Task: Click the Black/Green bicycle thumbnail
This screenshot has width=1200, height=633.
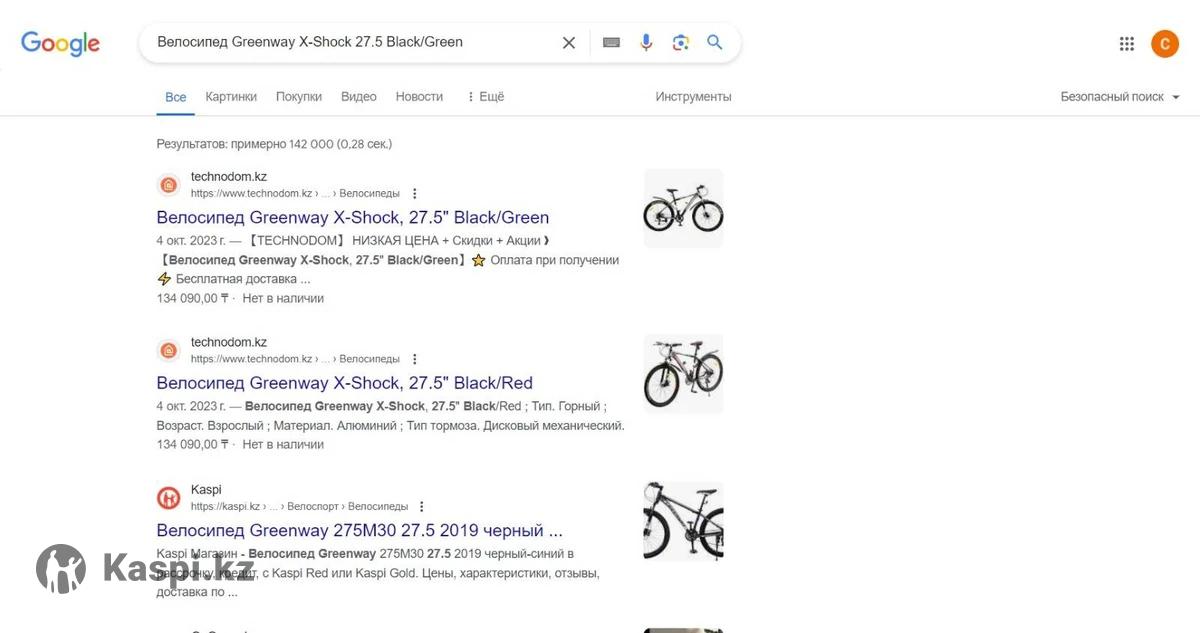Action: pyautogui.click(x=683, y=208)
